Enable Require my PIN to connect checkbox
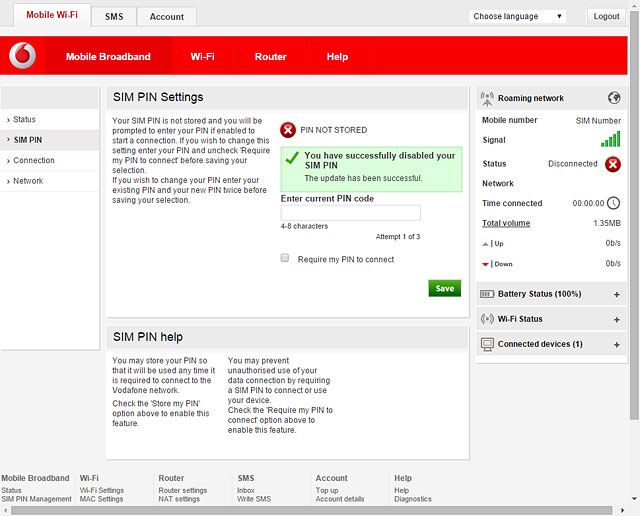This screenshot has width=640, height=516. [285, 258]
